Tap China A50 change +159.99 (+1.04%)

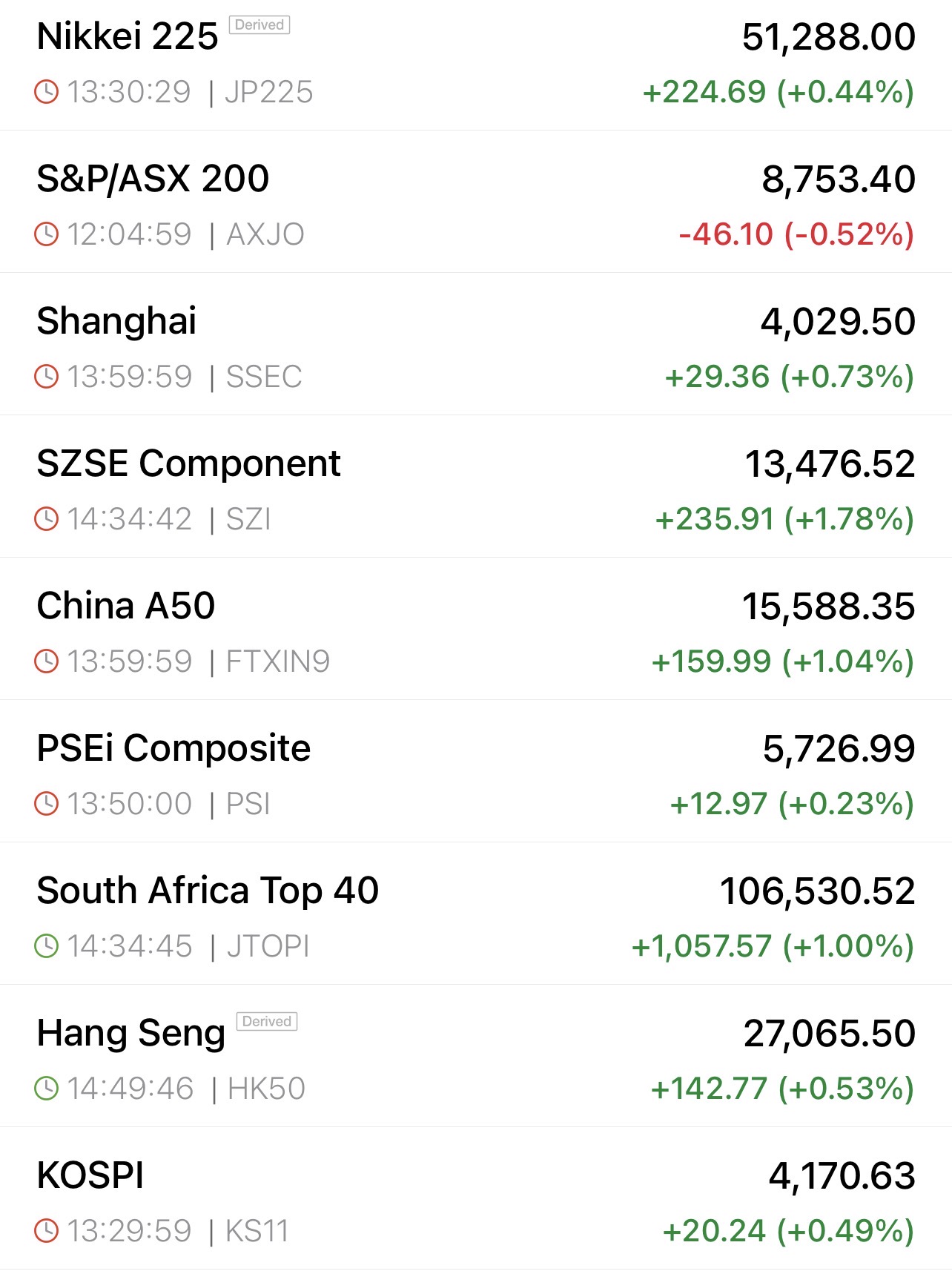coord(782,661)
